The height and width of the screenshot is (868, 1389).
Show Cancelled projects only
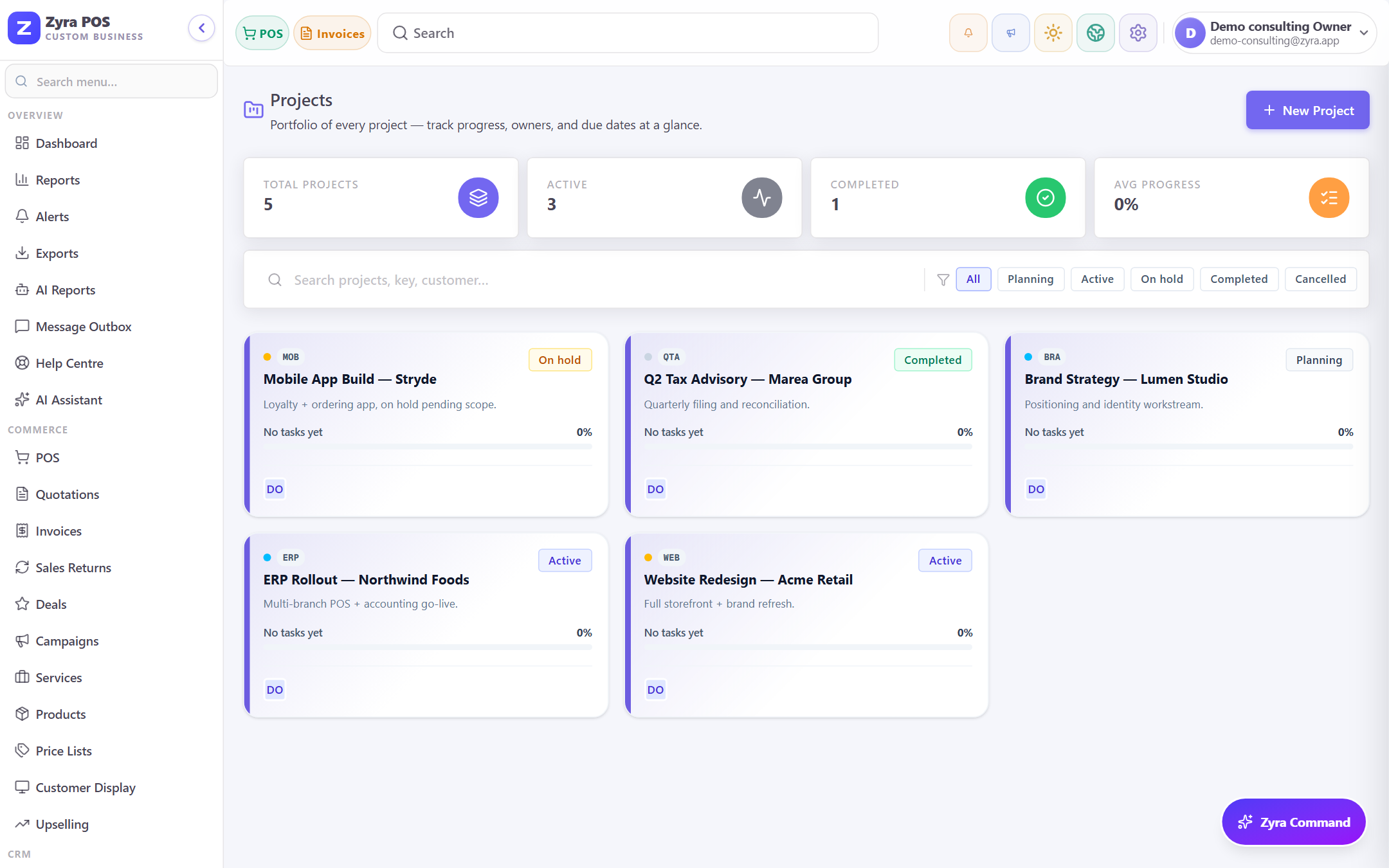coord(1320,279)
